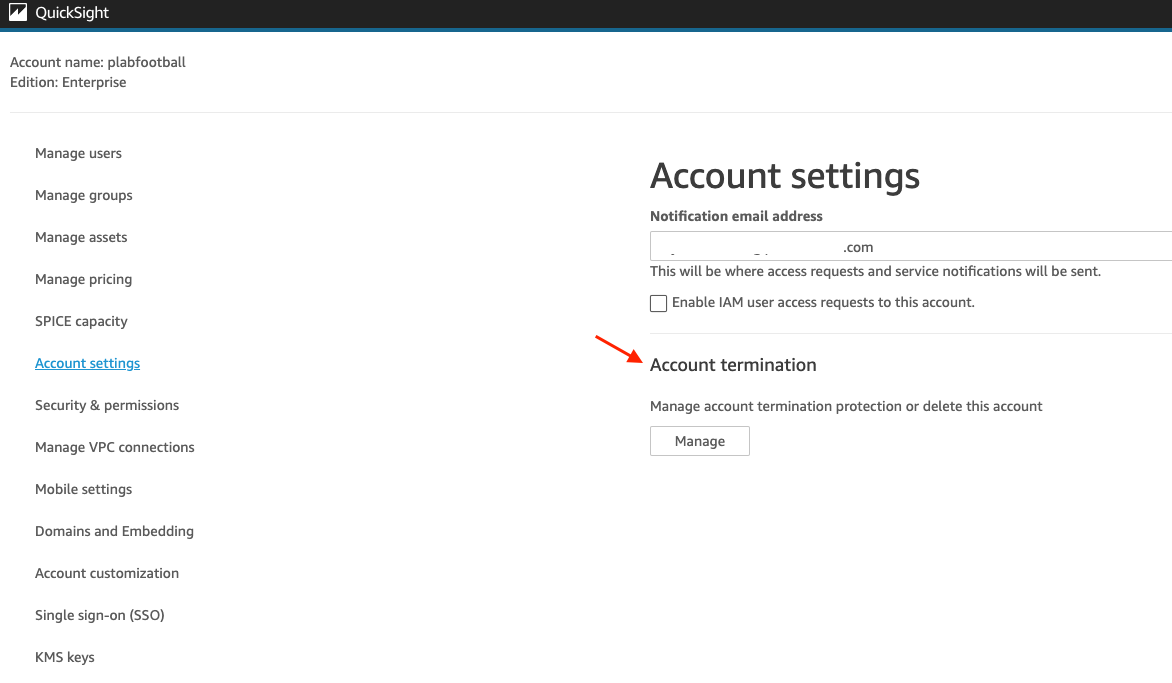Screen dimensions: 1172x683
Task: Open Manage users page
Action: [78, 153]
